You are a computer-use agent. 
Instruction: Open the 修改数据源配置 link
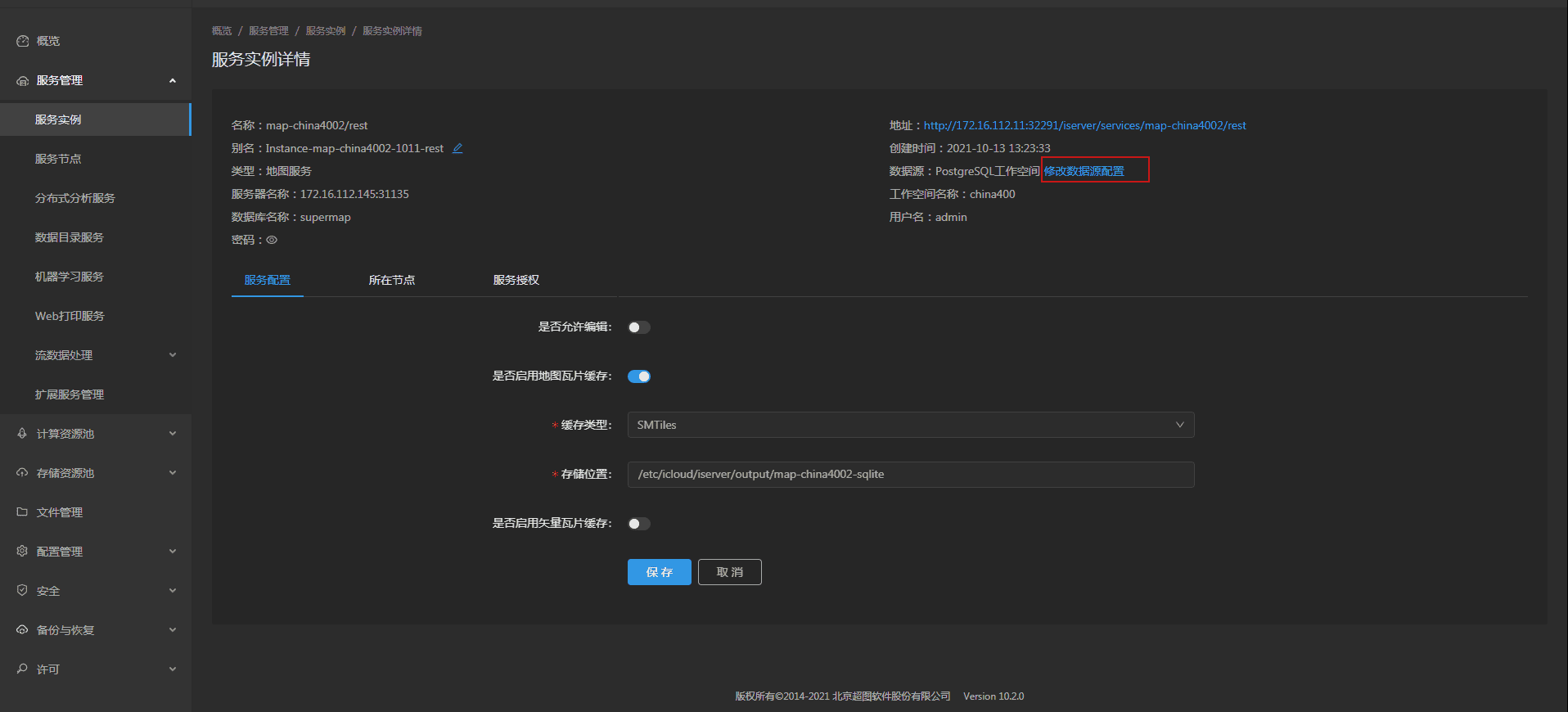click(x=1084, y=171)
